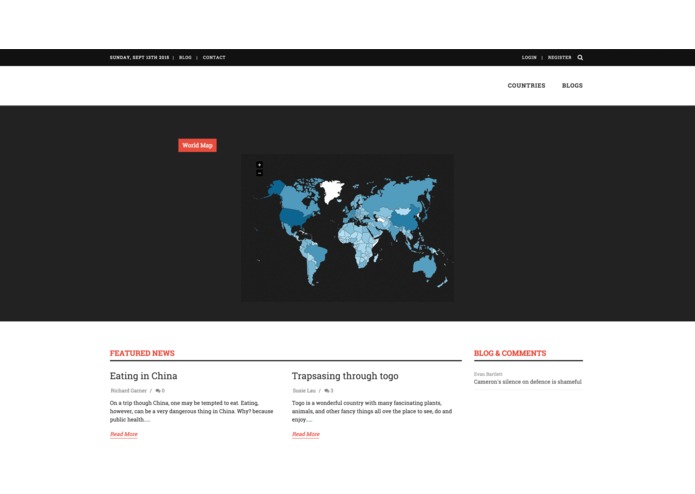Viewport: 695px width, 494px height.
Task: Click the BLOG & COMMENTS heading
Action: pyautogui.click(x=510, y=353)
